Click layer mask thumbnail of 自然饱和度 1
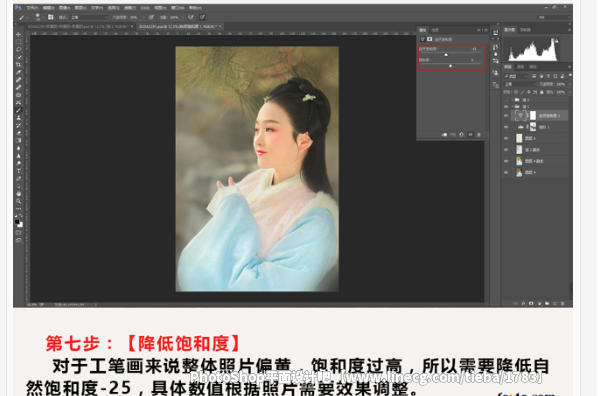The image size is (598, 396). coord(533,116)
